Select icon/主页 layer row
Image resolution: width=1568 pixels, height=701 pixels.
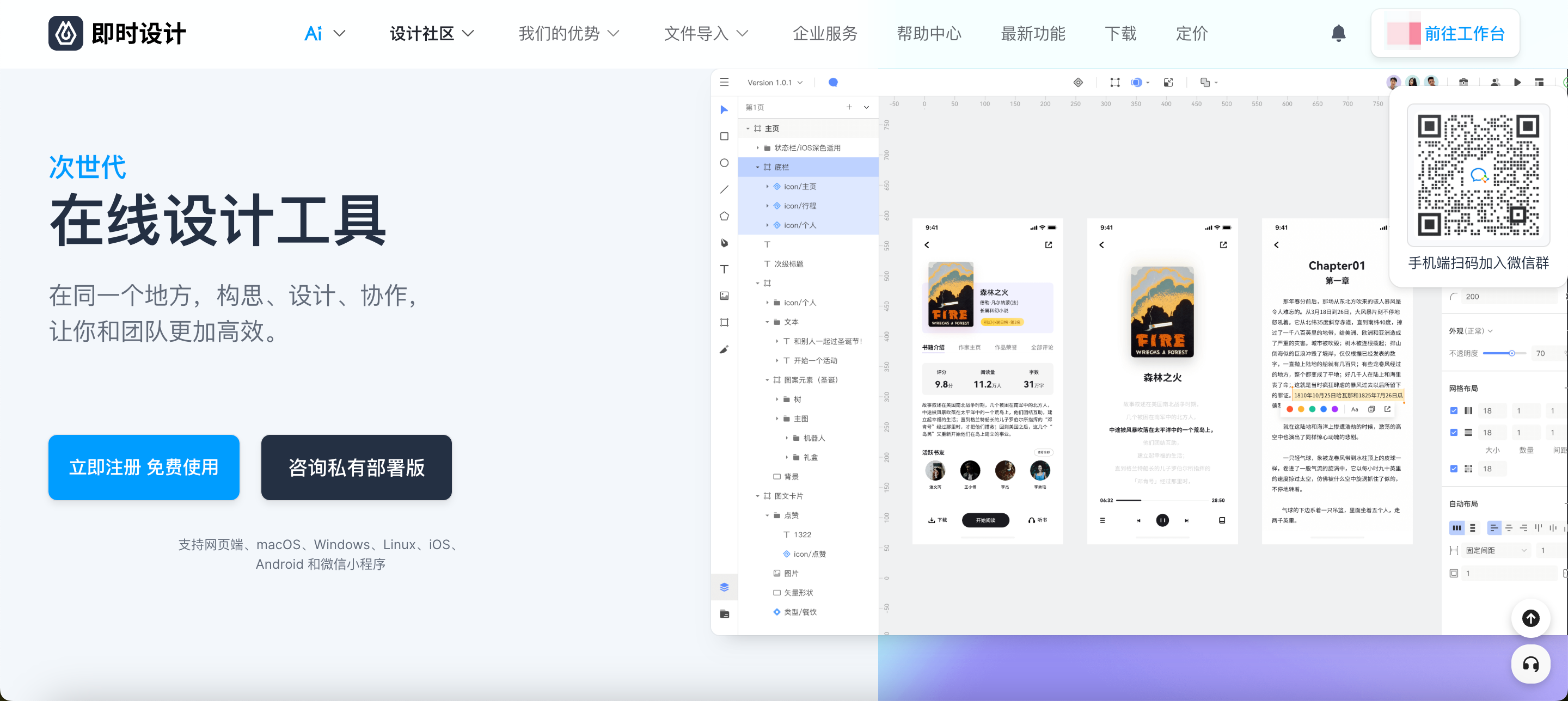808,187
